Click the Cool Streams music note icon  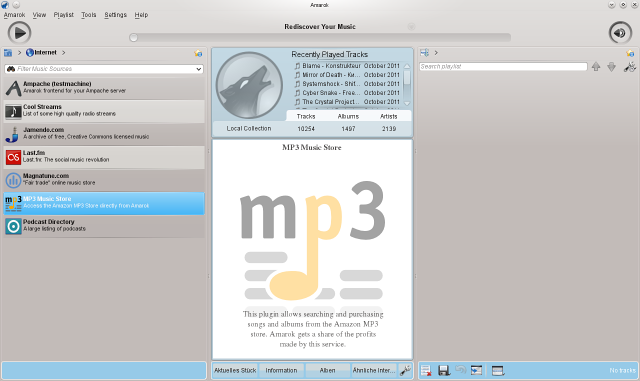click(13, 111)
